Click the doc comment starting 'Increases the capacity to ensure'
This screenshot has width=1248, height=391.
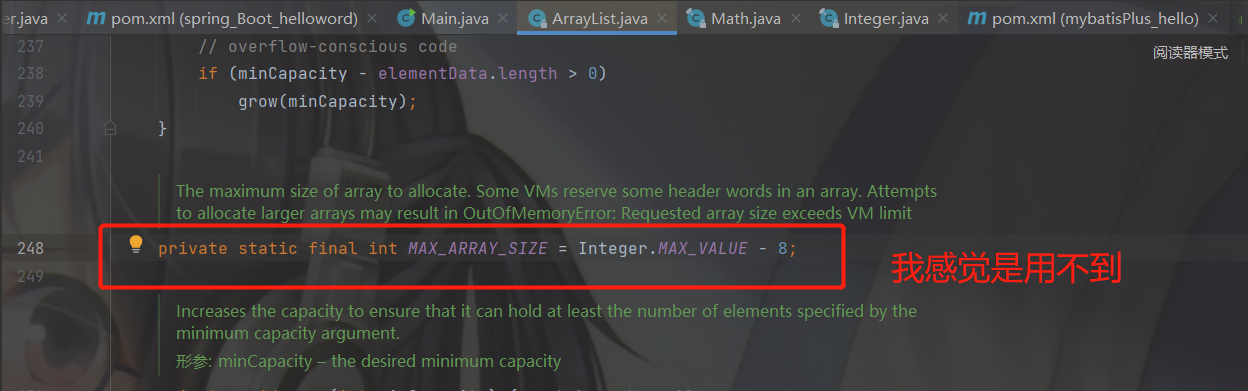(546, 322)
